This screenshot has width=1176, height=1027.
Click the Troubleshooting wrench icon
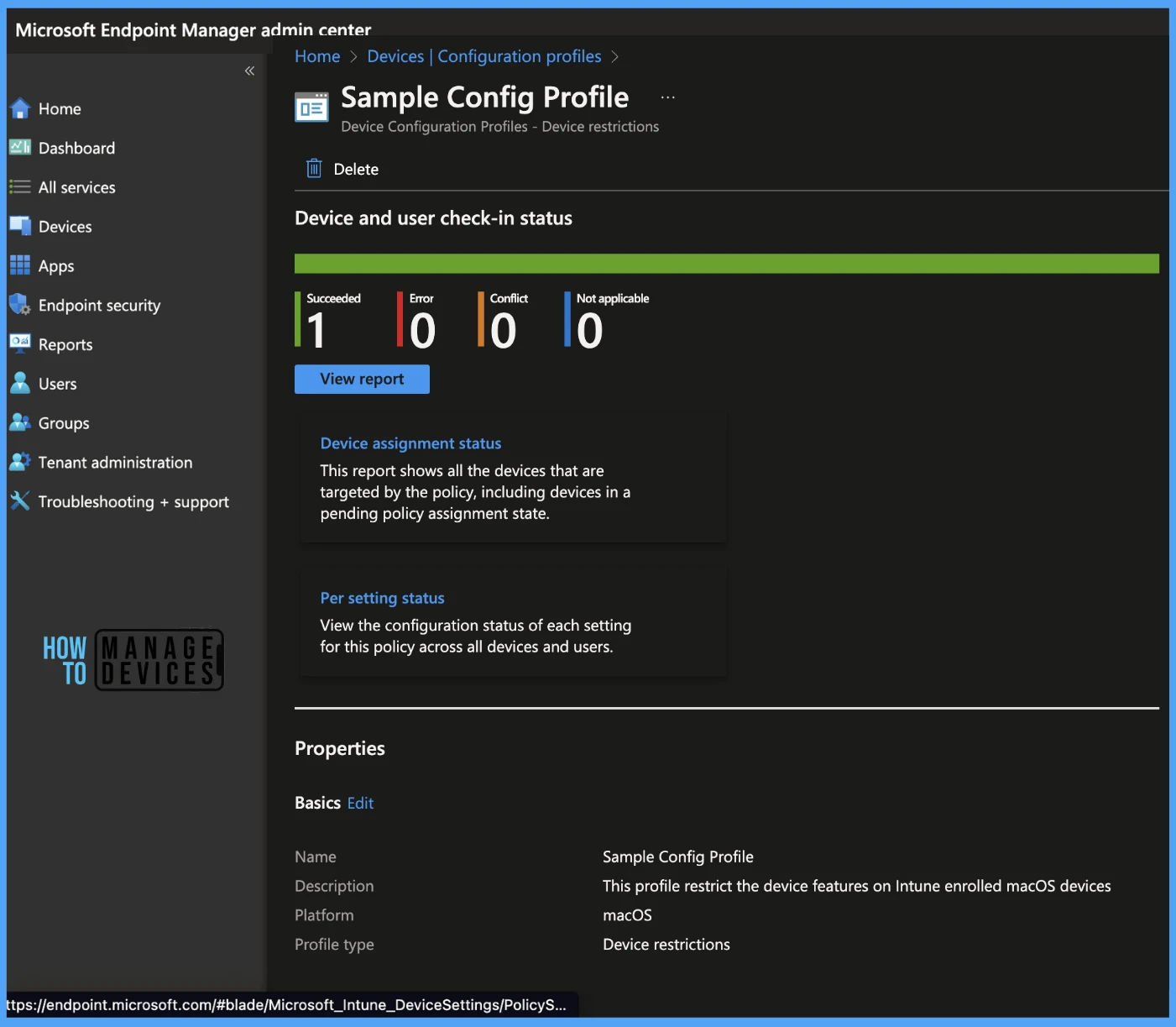[x=20, y=500]
